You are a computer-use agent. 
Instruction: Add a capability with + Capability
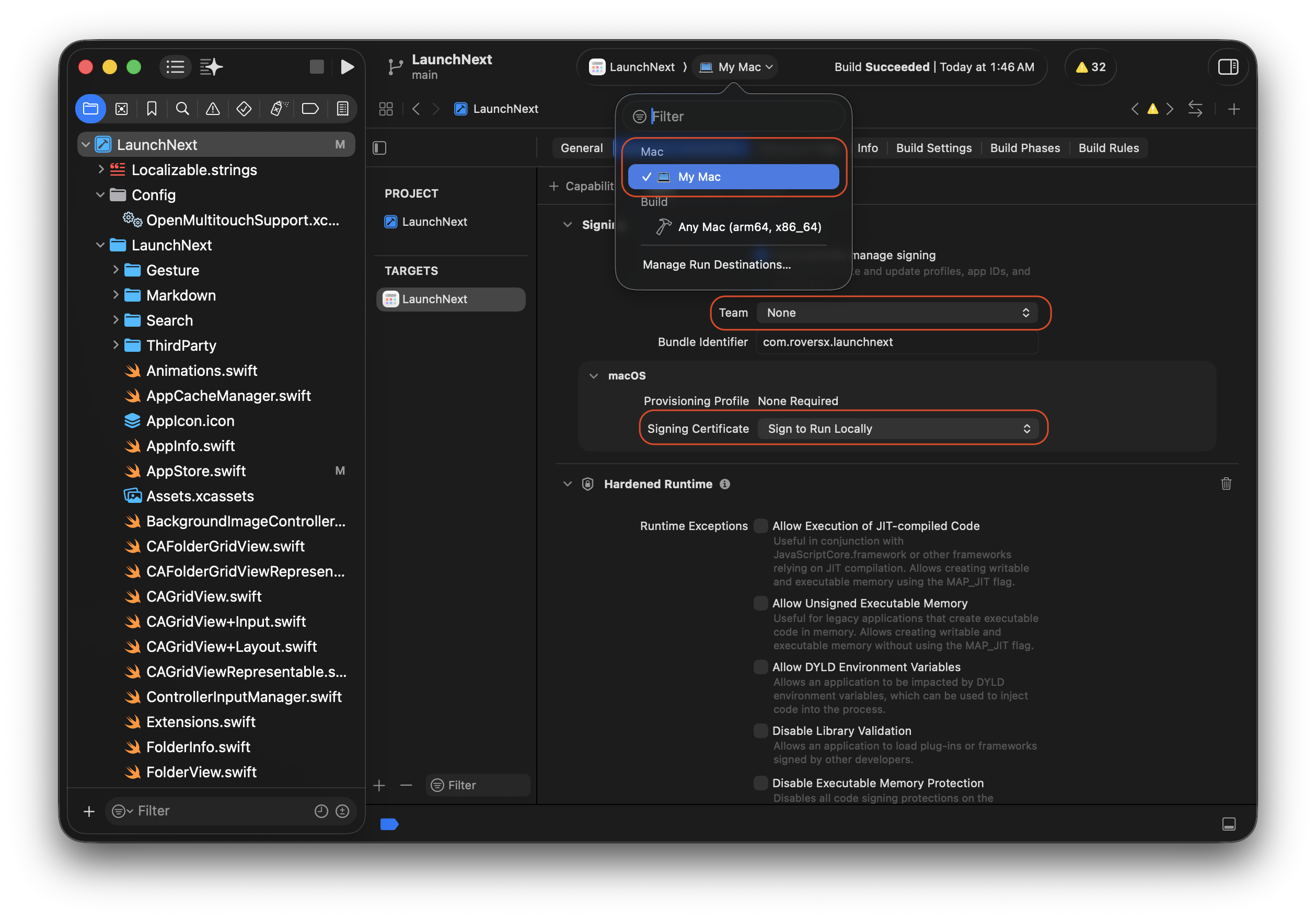(x=581, y=186)
